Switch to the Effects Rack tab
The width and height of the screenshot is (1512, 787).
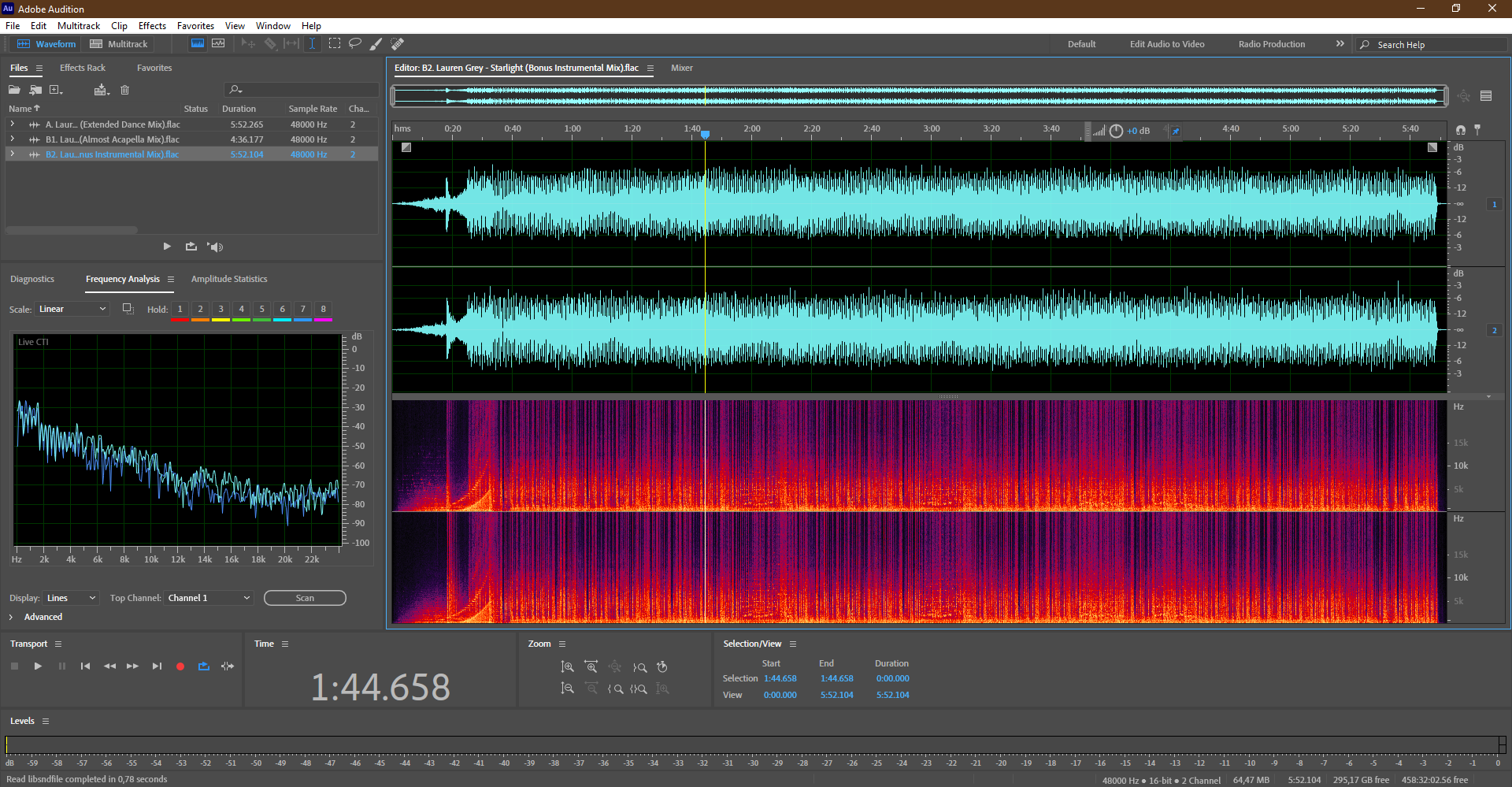83,68
